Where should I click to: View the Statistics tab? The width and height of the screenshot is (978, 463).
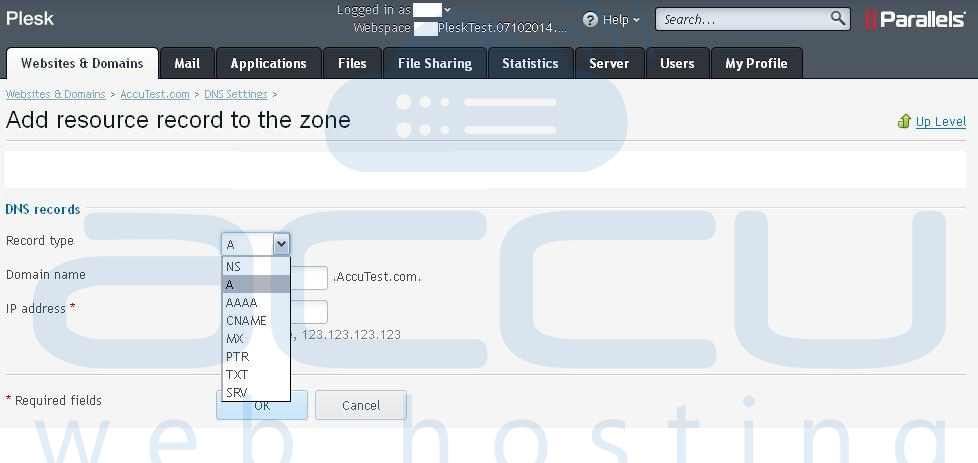click(x=530, y=63)
